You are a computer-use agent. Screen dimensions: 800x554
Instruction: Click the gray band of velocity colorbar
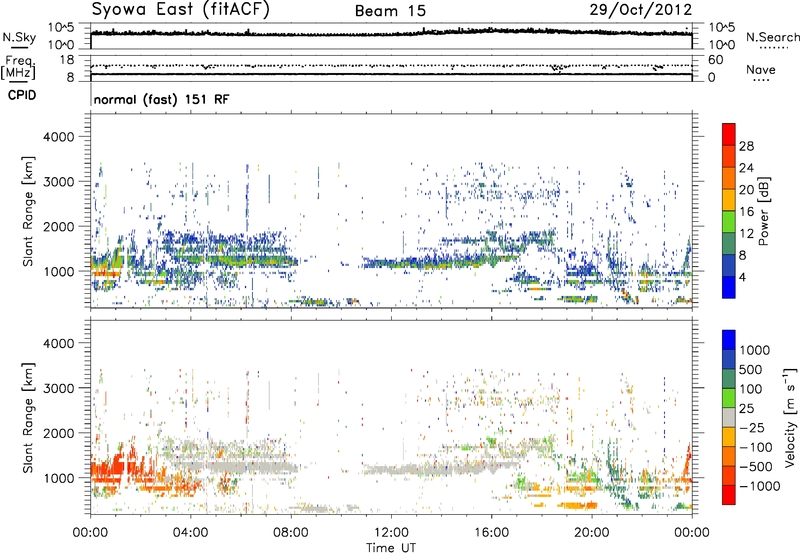tap(729, 417)
